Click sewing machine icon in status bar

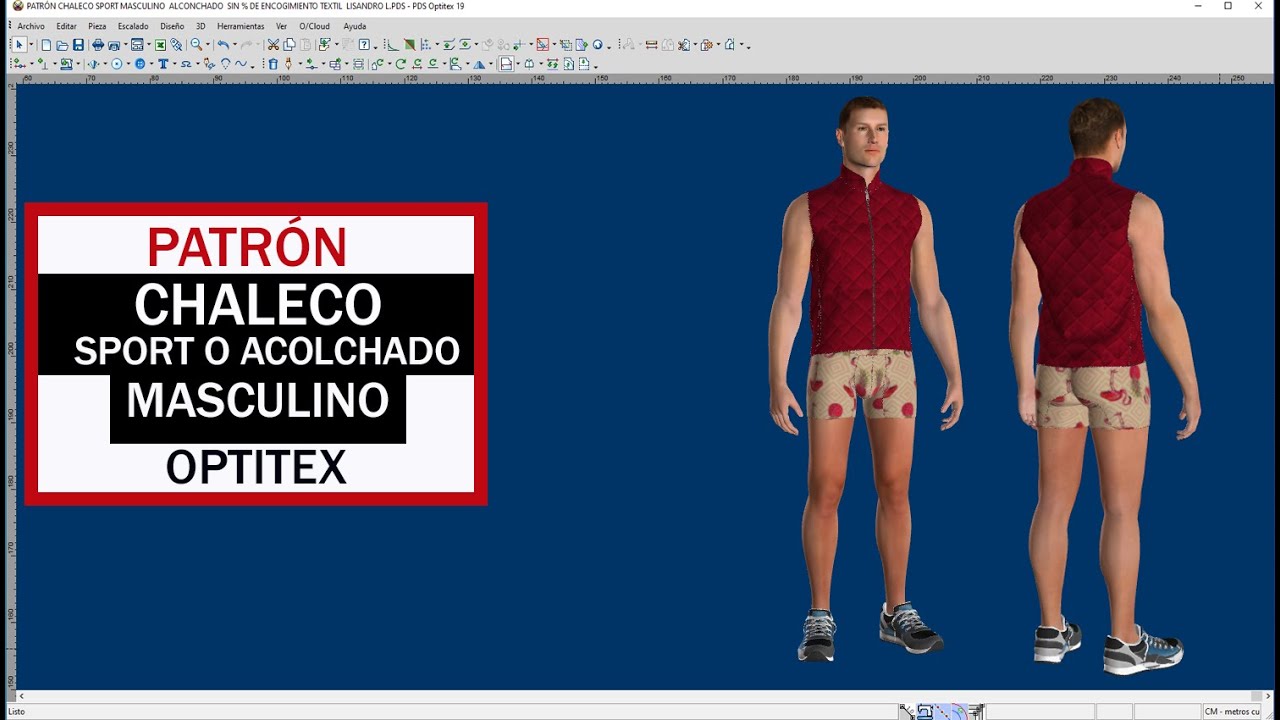[x=925, y=711]
